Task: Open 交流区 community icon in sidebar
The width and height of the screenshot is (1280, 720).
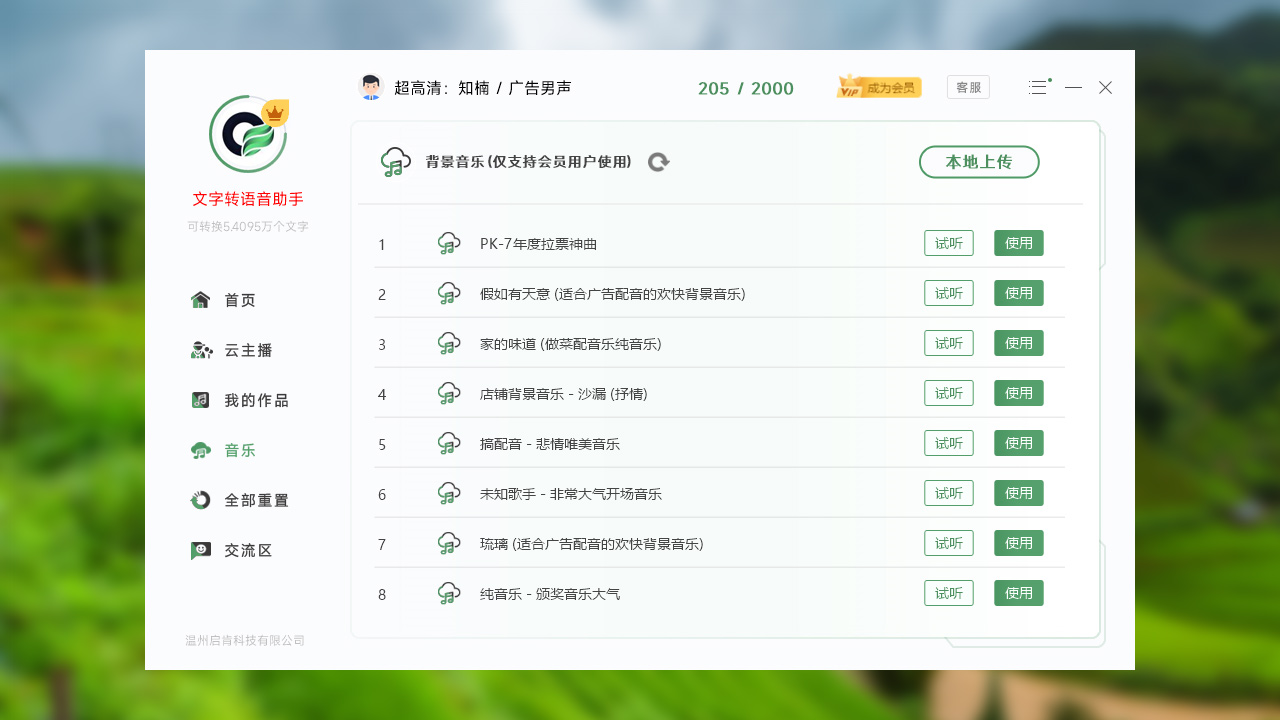Action: click(x=200, y=550)
